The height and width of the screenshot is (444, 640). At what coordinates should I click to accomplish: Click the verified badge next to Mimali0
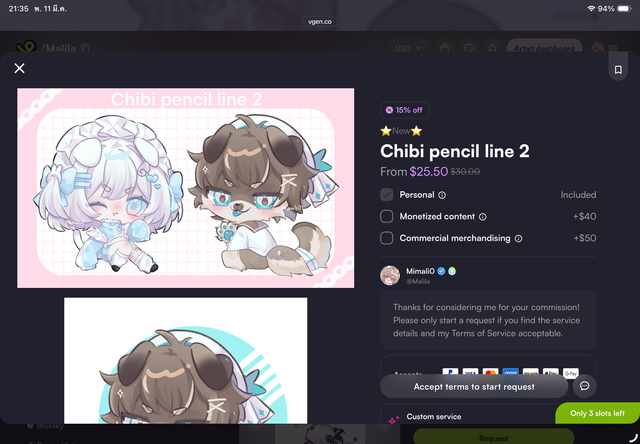441,271
